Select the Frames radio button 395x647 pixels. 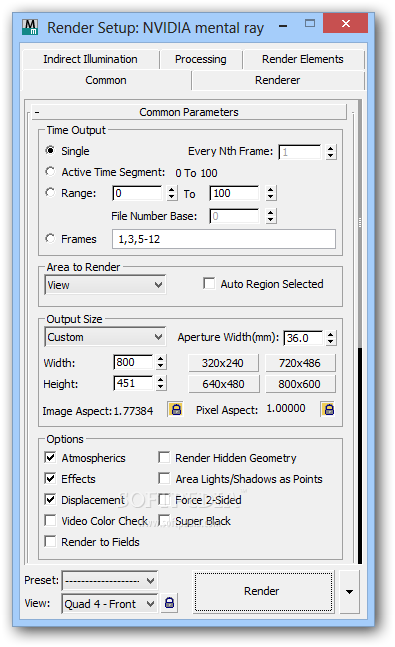tap(50, 238)
